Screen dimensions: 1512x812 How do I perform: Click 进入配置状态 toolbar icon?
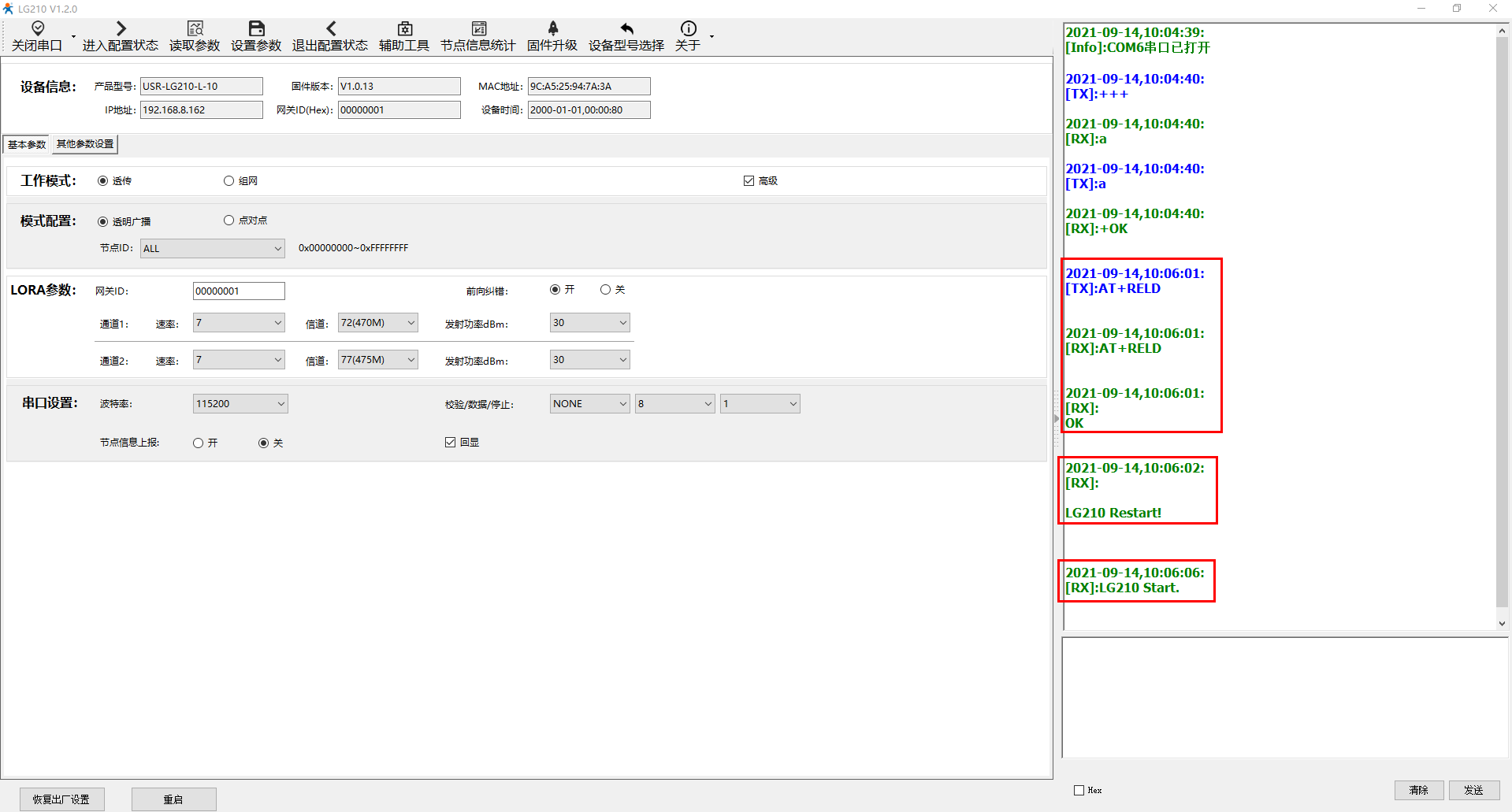pos(121,29)
